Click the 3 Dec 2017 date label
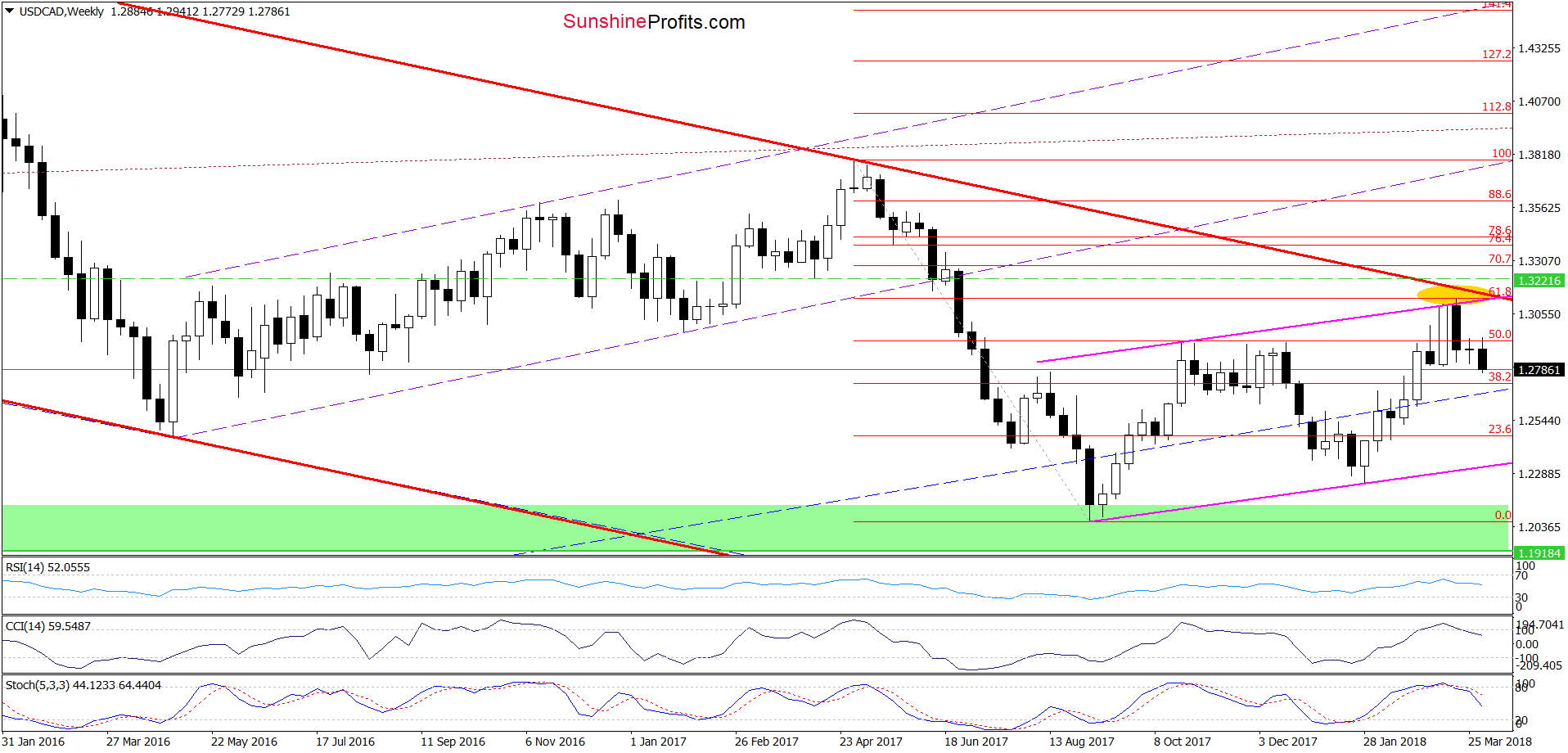Viewport: 1568px width, 753px height. click(x=1288, y=742)
